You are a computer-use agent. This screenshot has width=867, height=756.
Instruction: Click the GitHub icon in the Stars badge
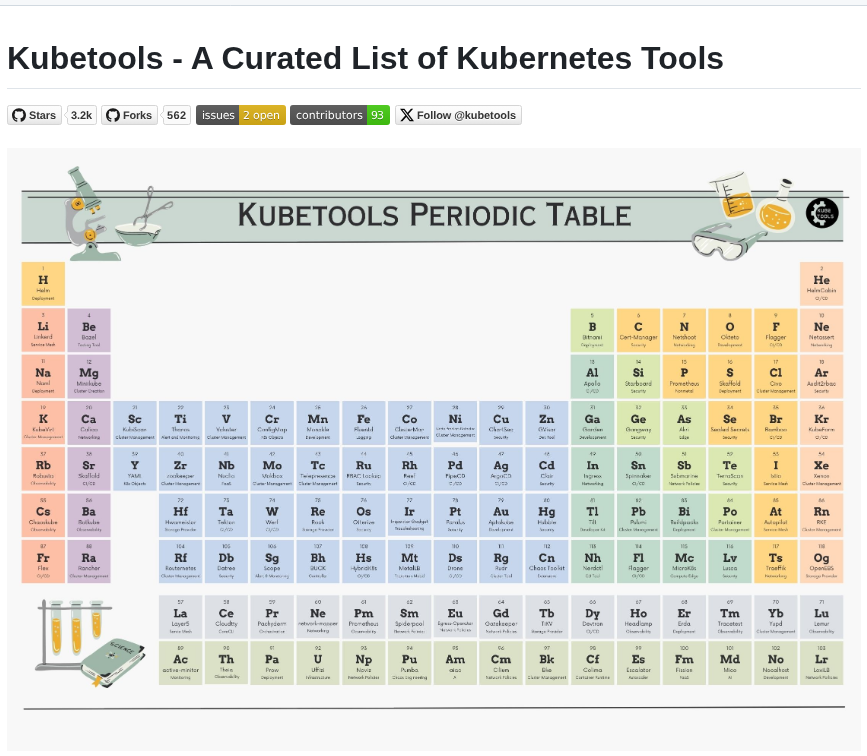click(x=19, y=115)
